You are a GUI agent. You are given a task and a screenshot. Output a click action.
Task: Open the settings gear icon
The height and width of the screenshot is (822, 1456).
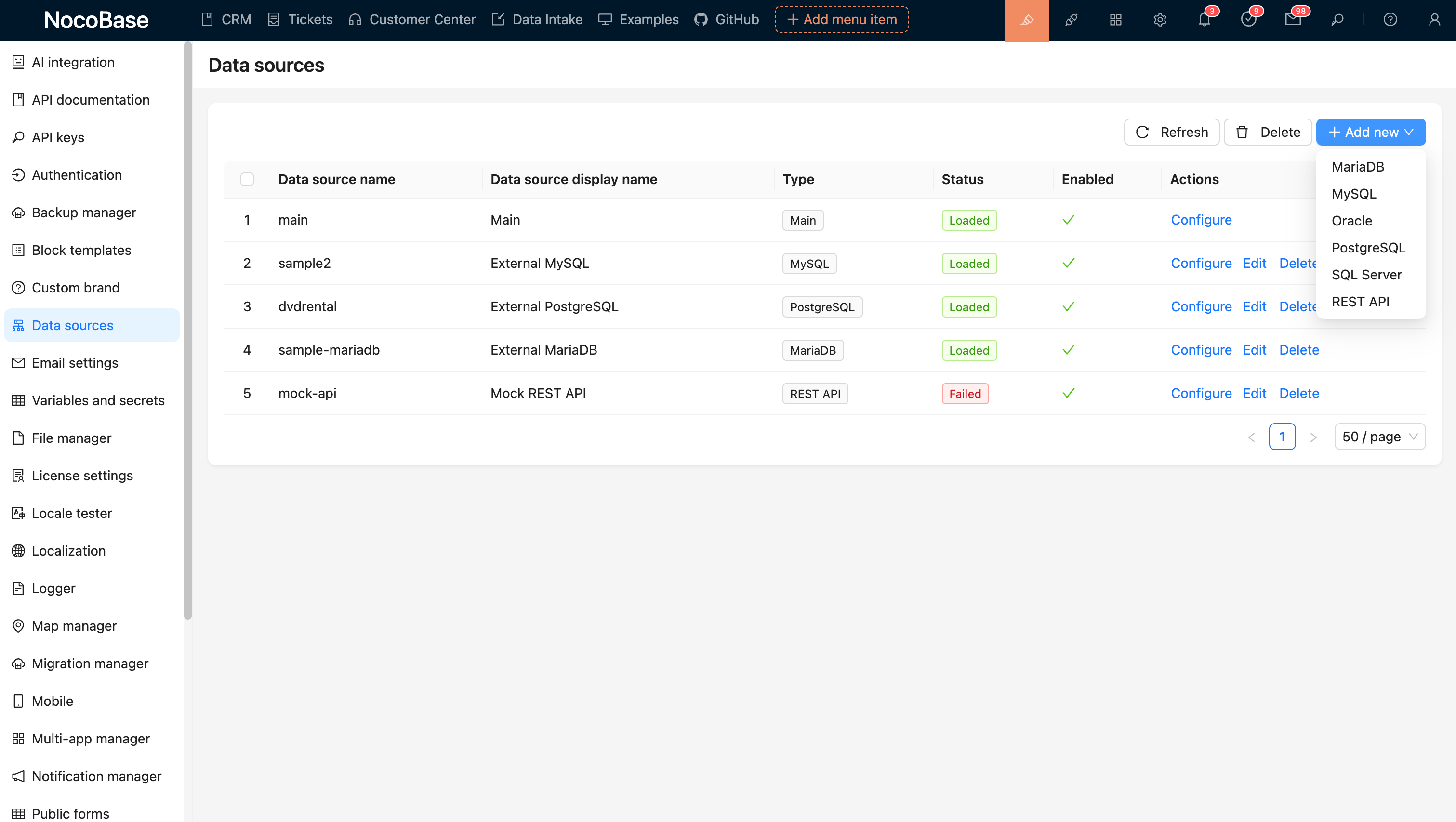tap(1160, 20)
